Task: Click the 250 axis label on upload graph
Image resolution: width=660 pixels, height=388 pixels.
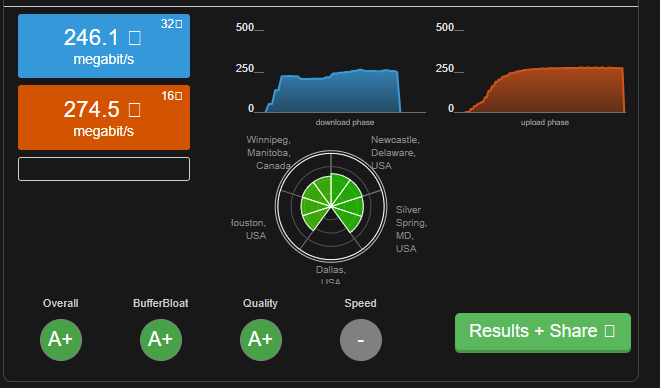Action: [445, 68]
